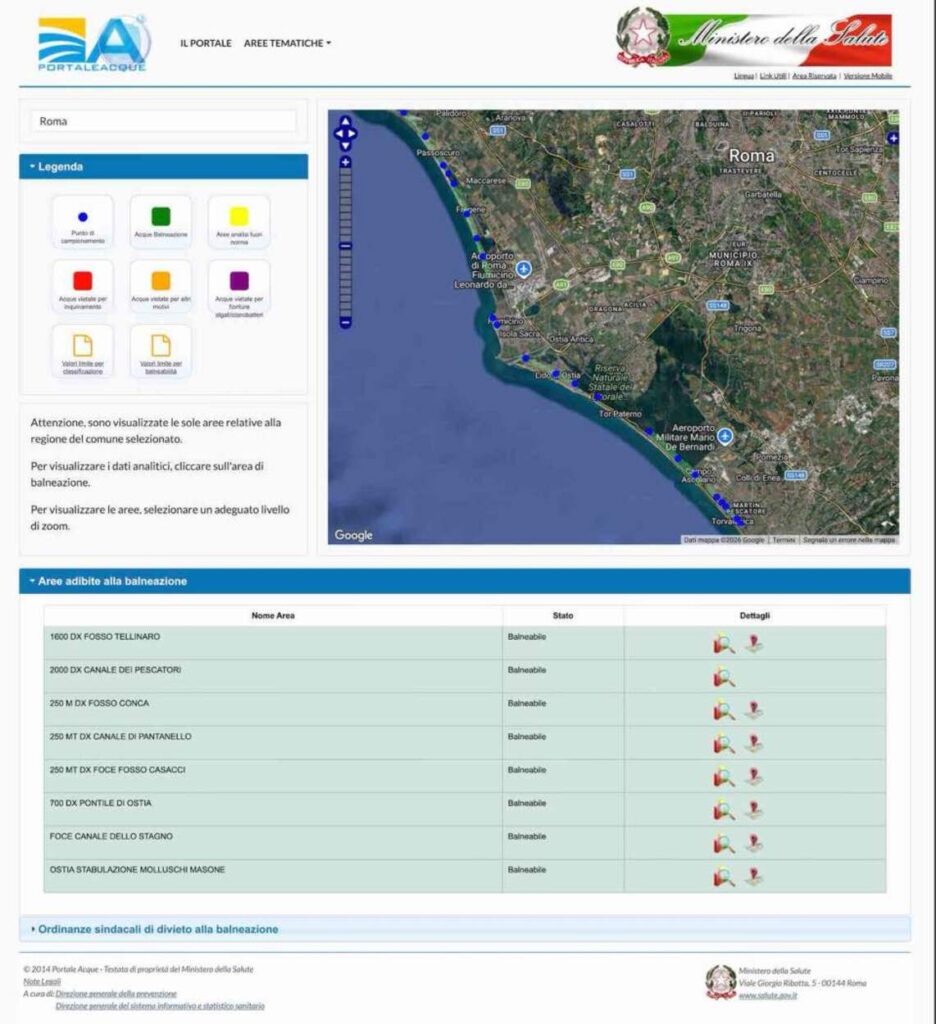The height and width of the screenshot is (1024, 936).
Task: Open Note Legali footer link
Action: coord(42,982)
